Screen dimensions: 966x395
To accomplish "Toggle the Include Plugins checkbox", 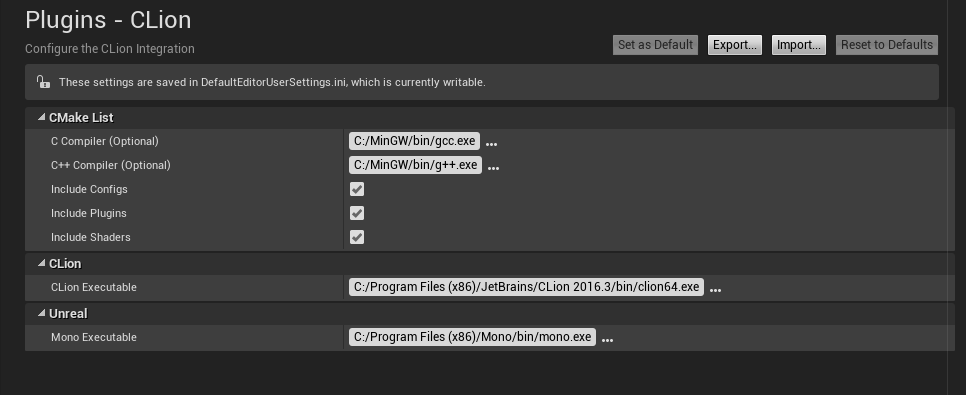I will point(357,213).
